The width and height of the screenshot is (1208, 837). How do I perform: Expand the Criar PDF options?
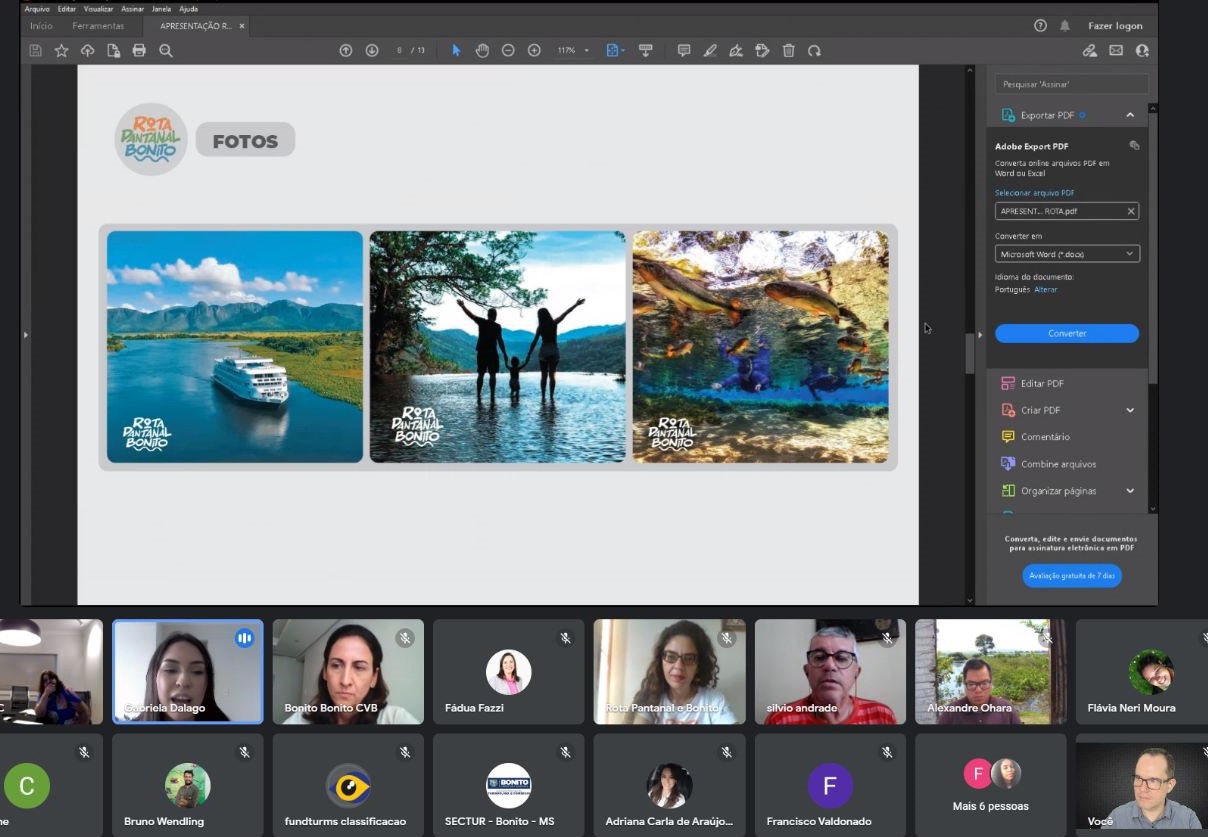(x=1130, y=410)
